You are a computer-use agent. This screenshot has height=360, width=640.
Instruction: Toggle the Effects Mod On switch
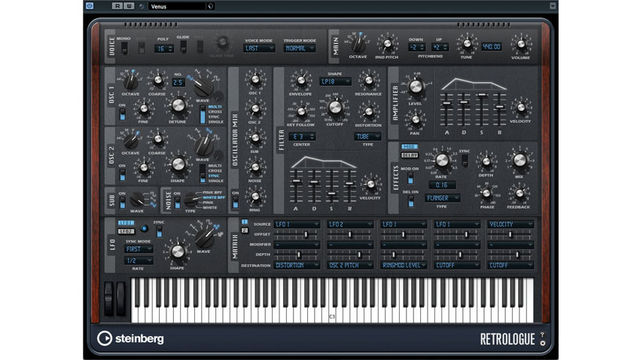tap(411, 178)
